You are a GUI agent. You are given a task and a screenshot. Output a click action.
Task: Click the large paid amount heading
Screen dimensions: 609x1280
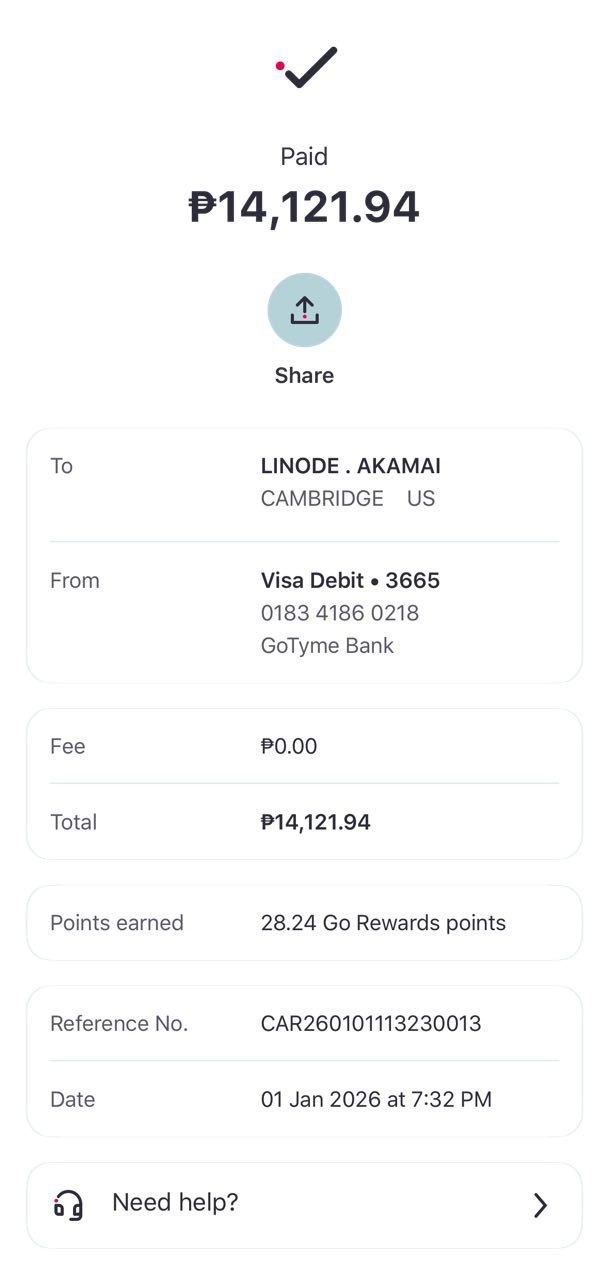[304, 207]
